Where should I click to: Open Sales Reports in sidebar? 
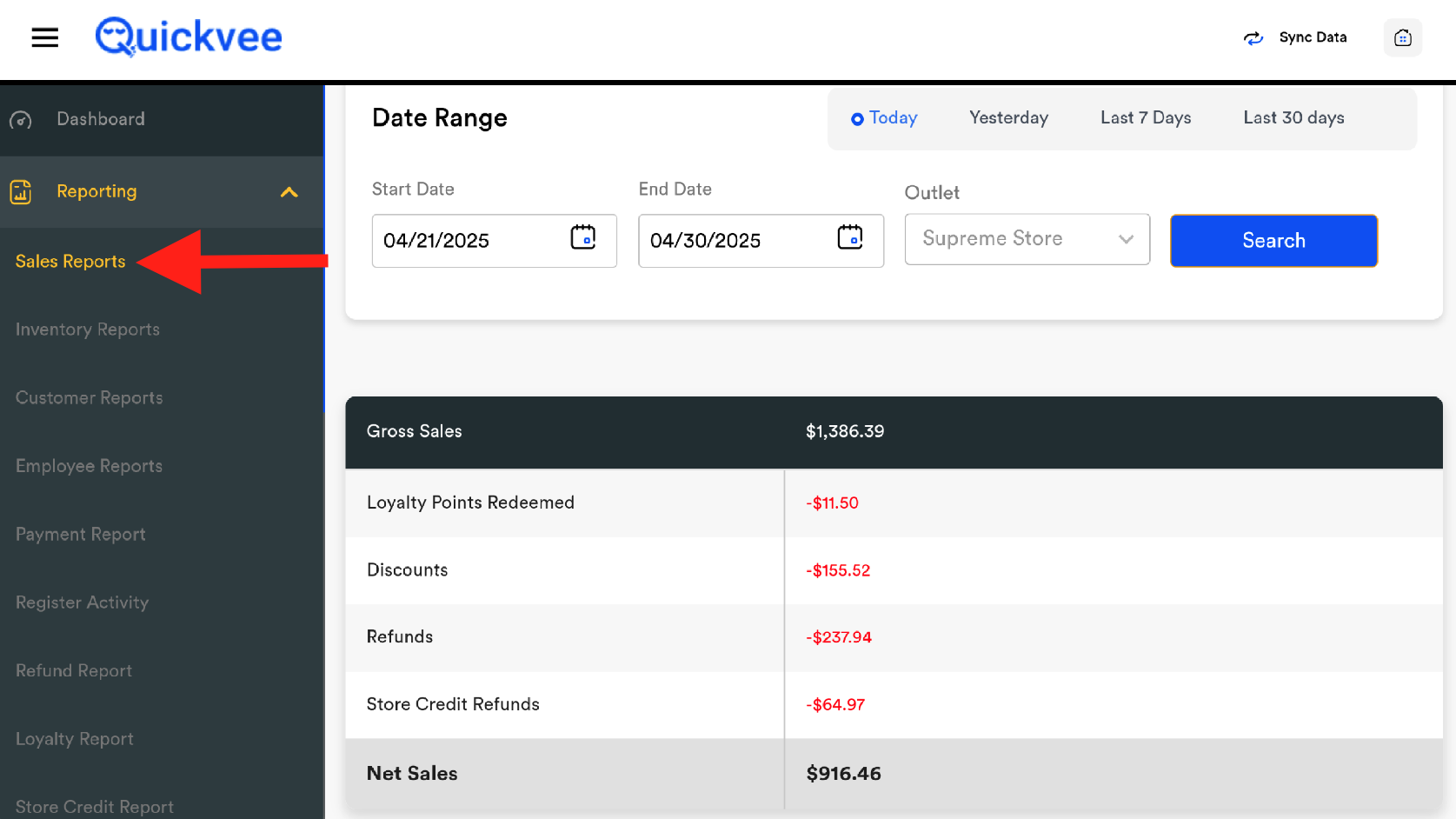(70, 262)
